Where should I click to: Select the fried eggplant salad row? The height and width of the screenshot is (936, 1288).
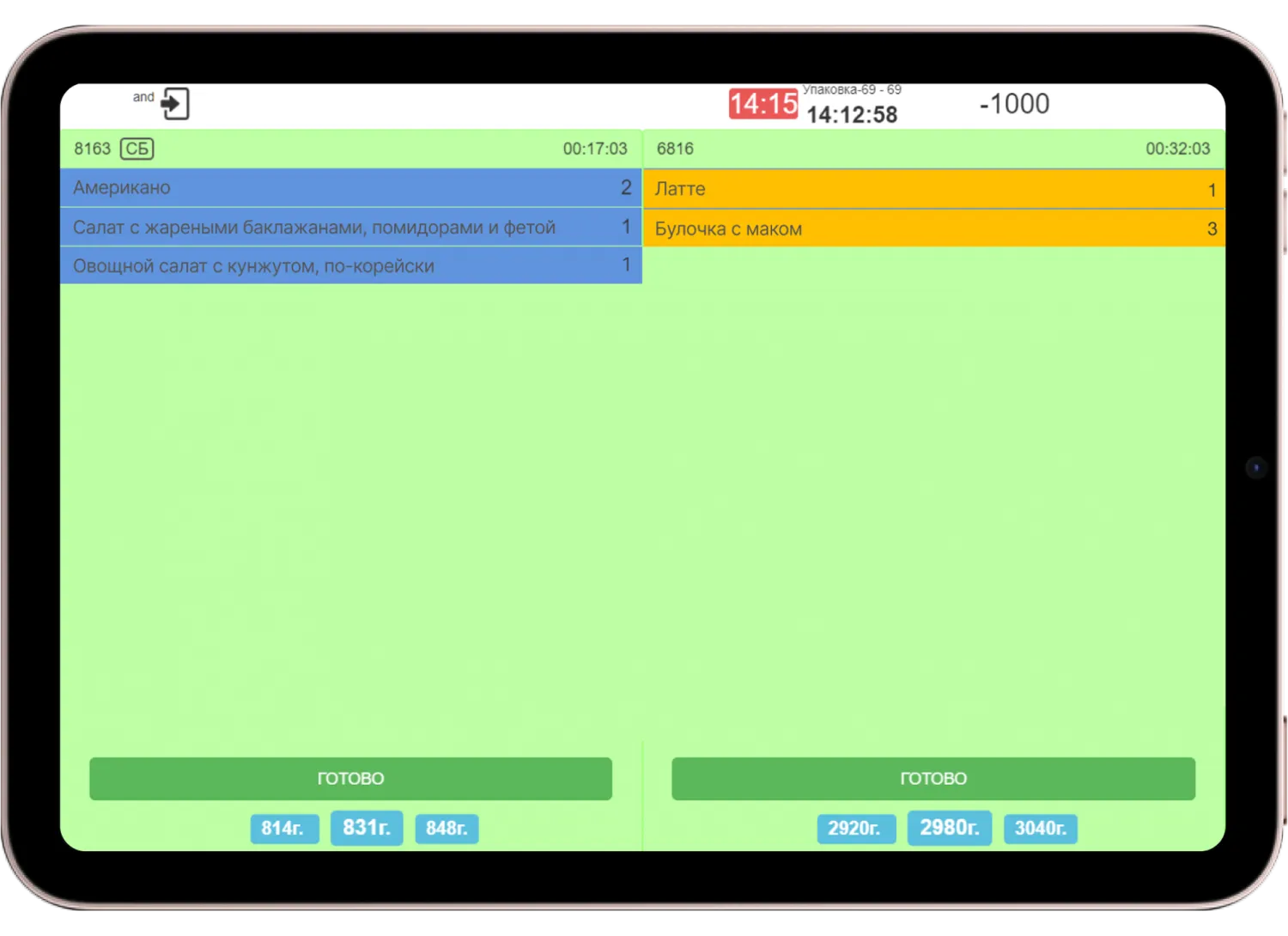click(x=350, y=228)
